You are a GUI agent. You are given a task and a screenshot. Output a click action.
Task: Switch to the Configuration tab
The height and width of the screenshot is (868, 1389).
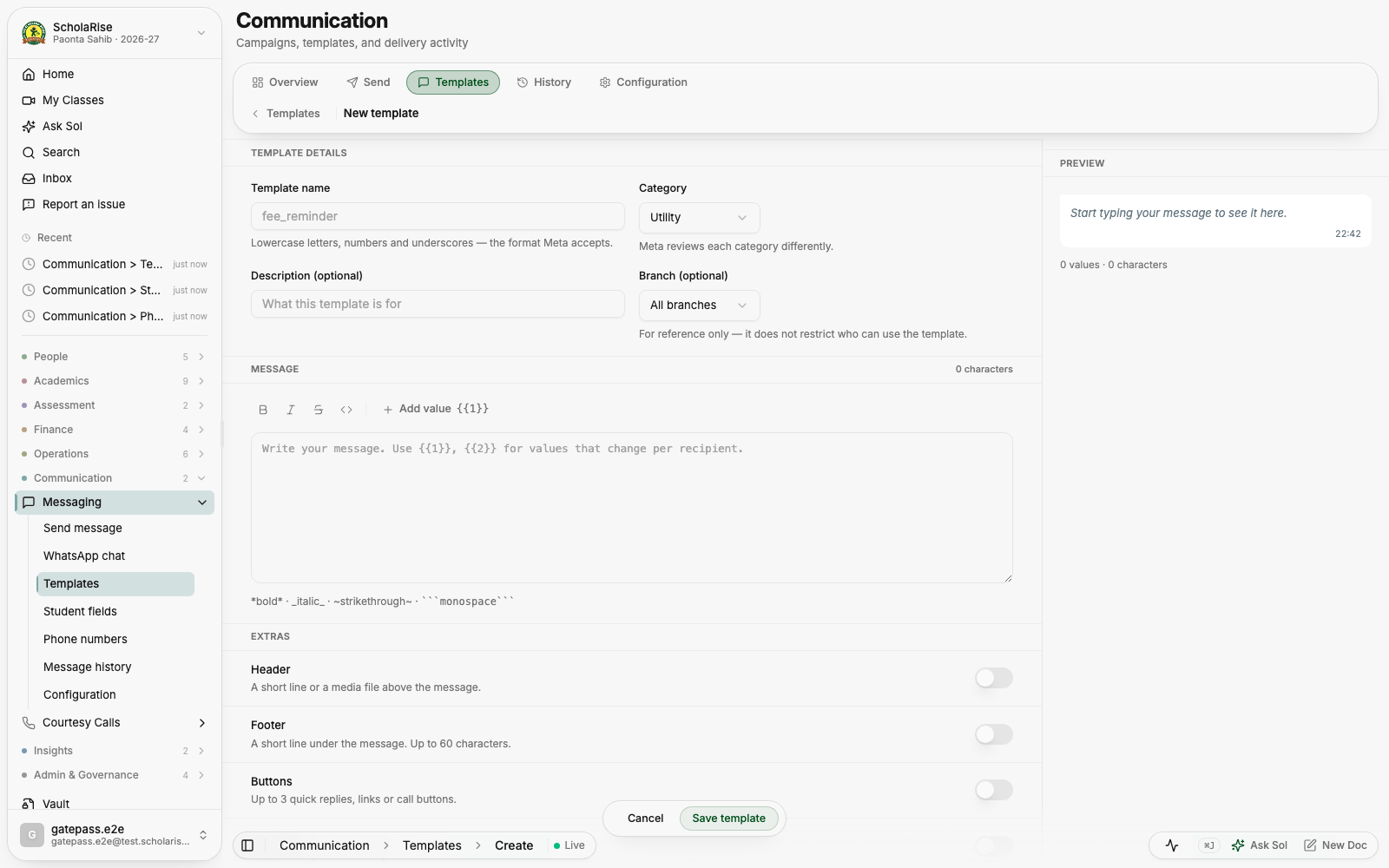point(643,82)
